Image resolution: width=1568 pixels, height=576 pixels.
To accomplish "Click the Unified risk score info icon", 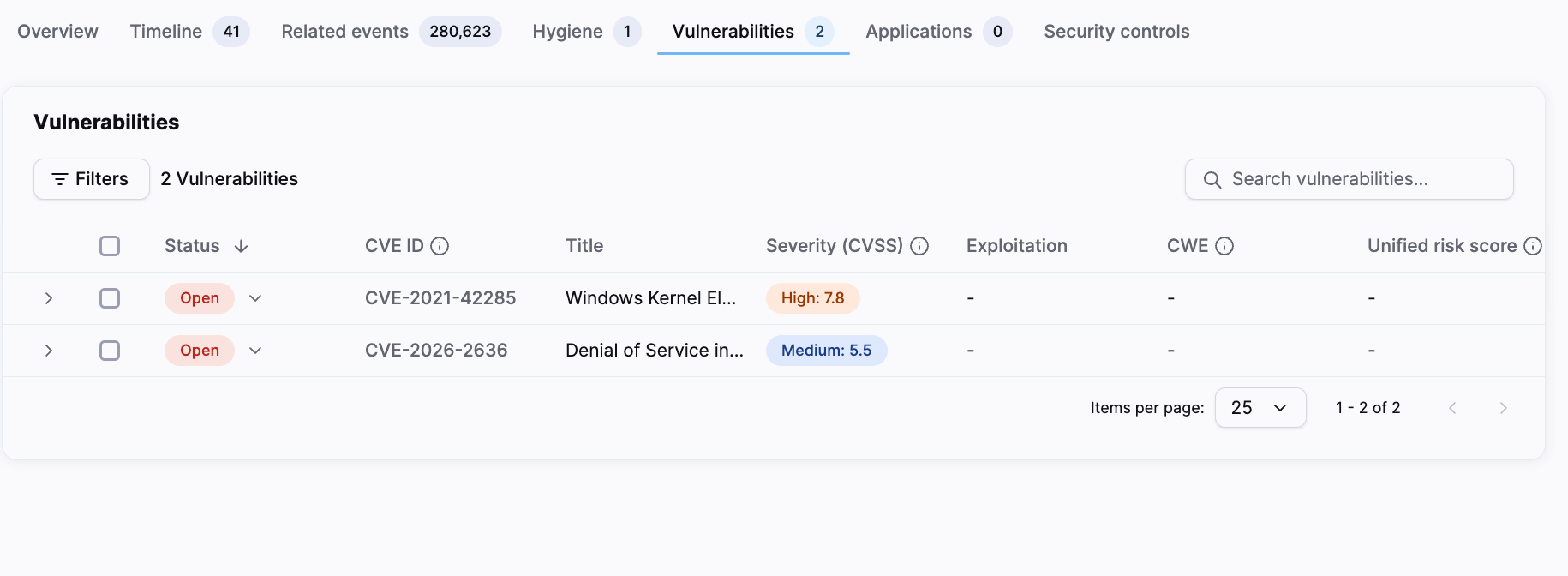I will (x=1533, y=246).
